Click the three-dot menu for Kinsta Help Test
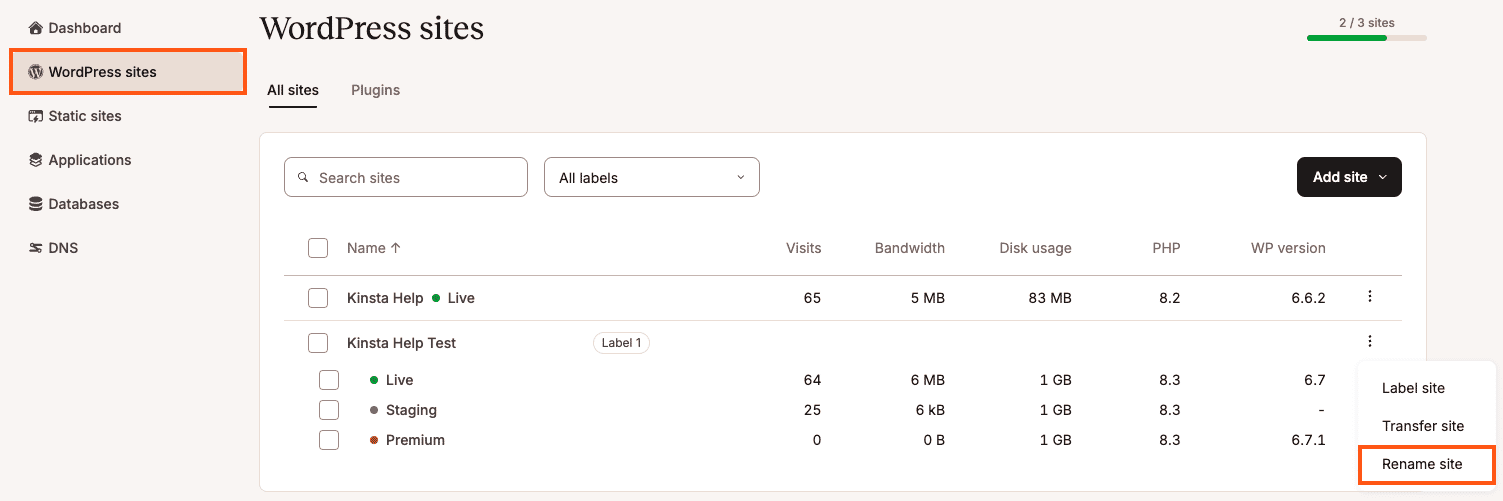This screenshot has height=501, width=1503. click(1370, 342)
